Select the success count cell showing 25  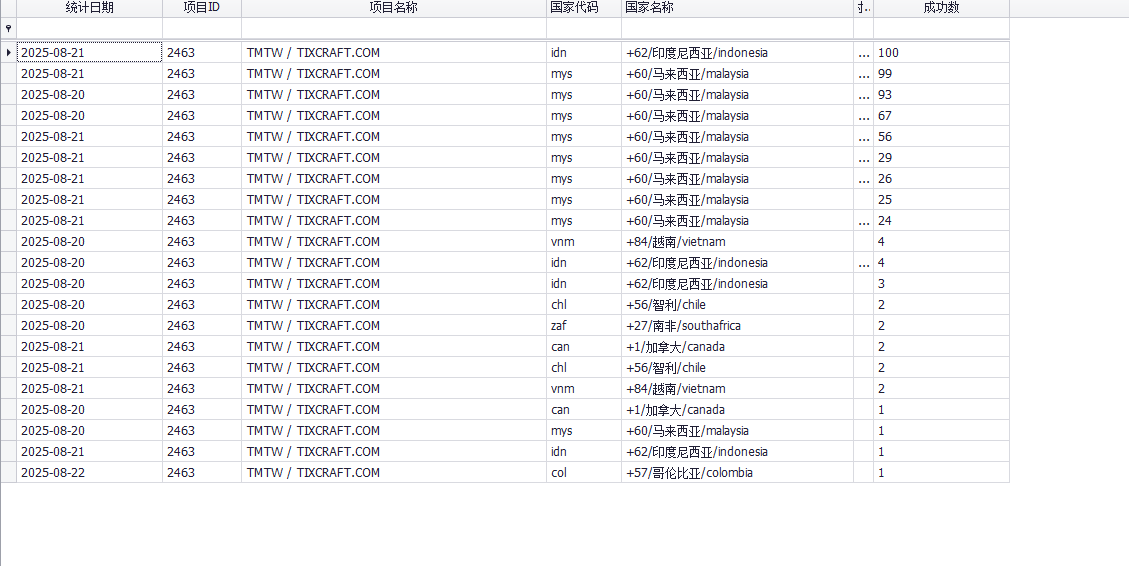pos(941,199)
